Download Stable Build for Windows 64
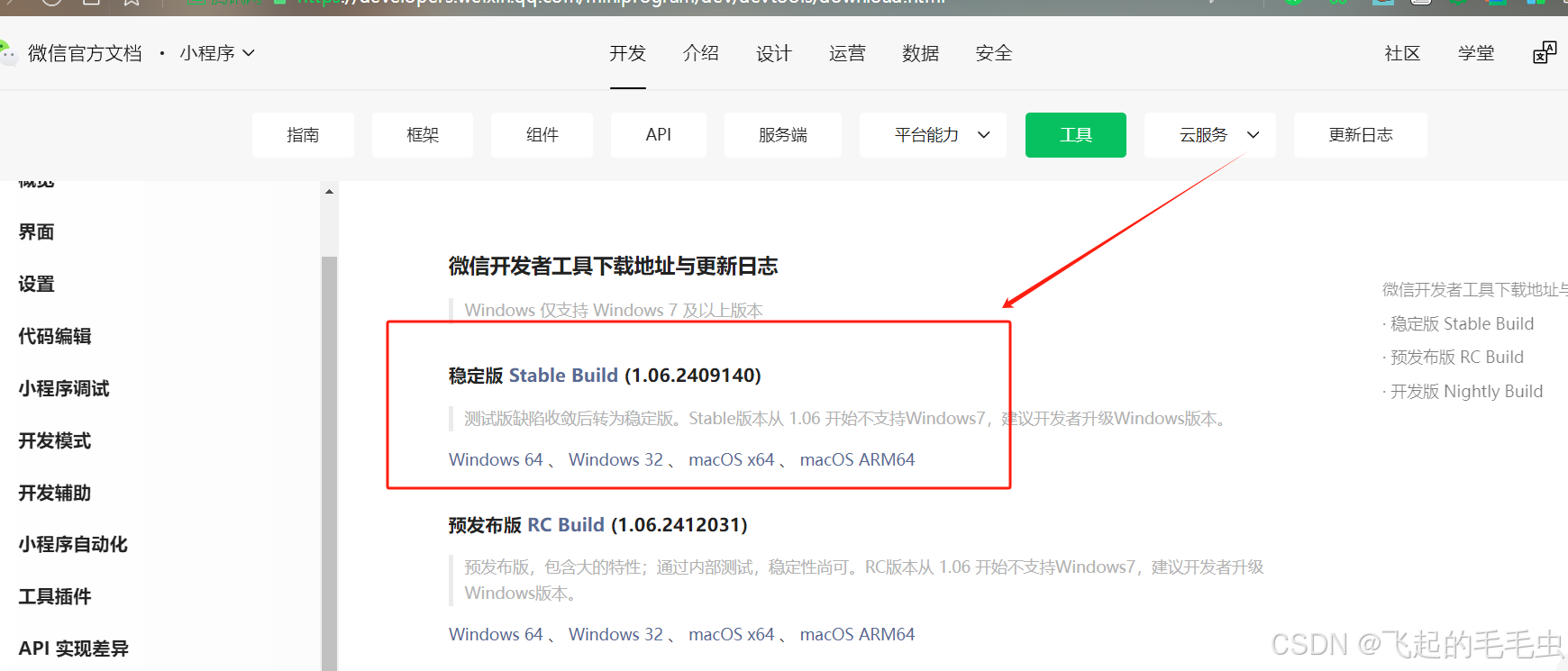Viewport: 1568px width, 671px height. pos(496,459)
